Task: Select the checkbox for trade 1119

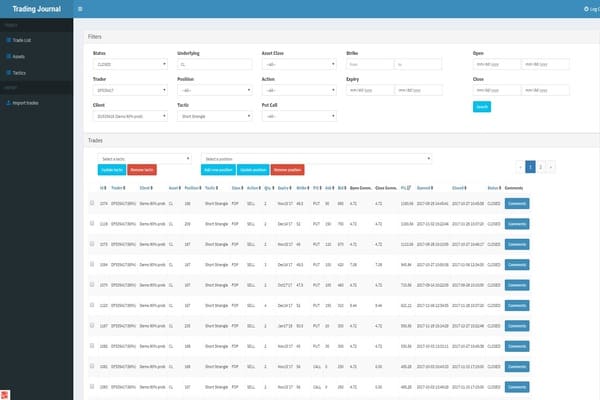Action: 92,224
